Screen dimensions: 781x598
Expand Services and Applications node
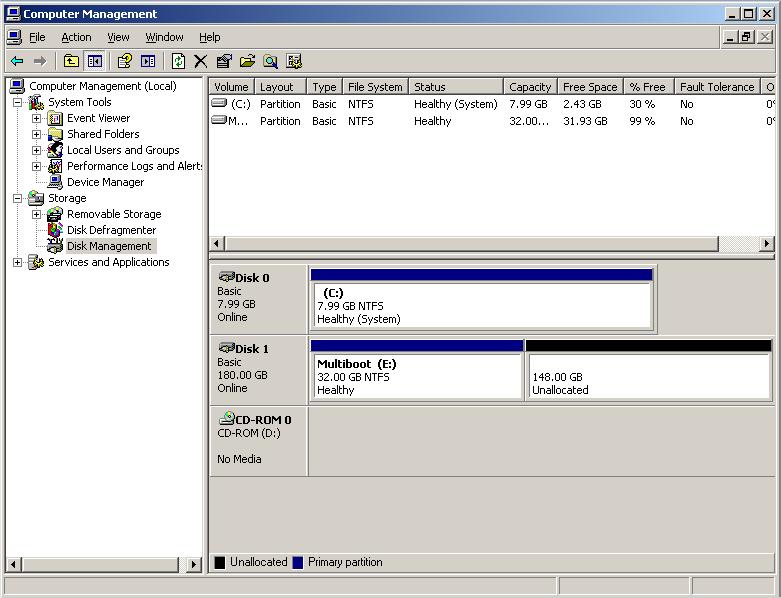click(x=17, y=262)
